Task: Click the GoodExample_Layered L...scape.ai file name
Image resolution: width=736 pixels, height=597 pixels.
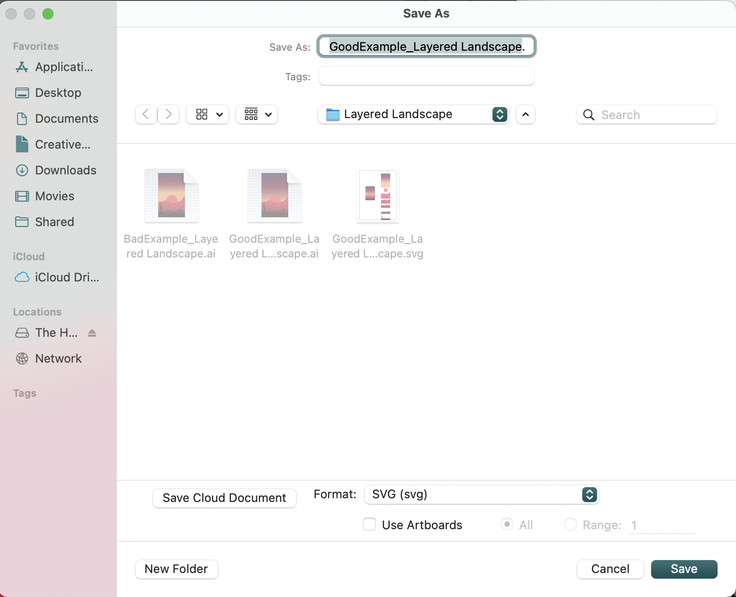Action: 274,246
